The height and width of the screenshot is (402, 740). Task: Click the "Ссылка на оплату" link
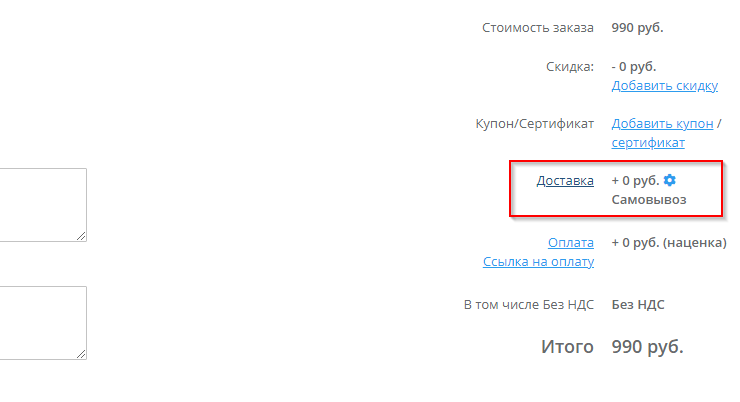pos(538,262)
